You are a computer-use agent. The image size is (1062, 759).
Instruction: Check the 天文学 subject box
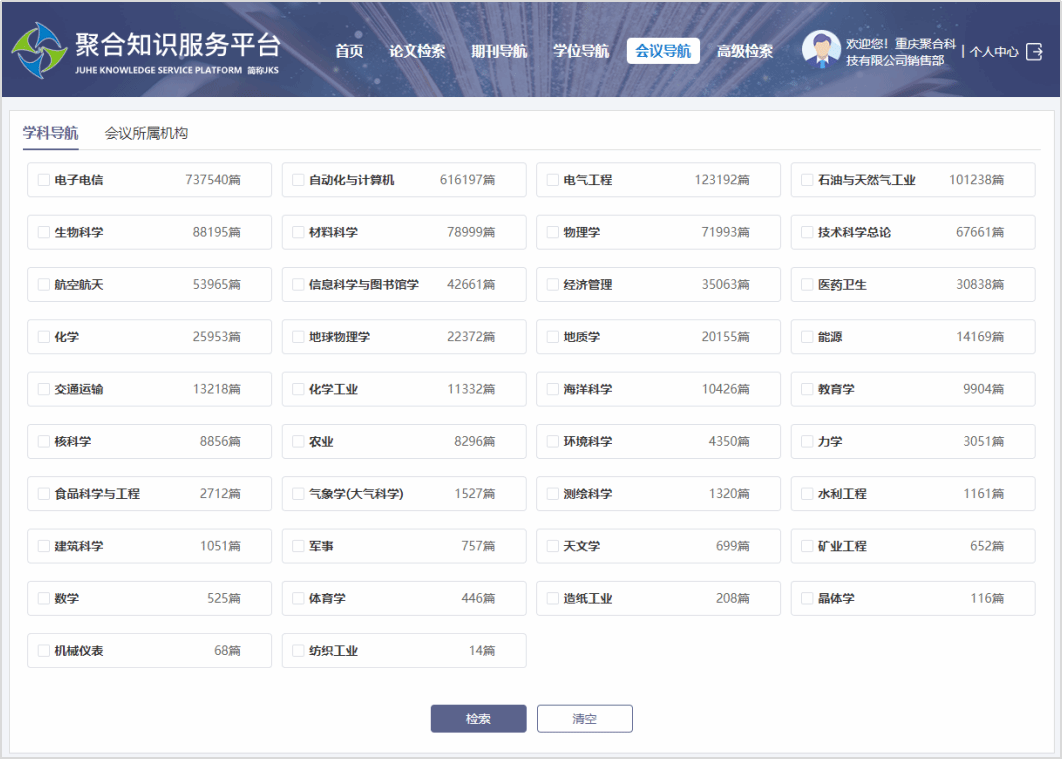(552, 546)
